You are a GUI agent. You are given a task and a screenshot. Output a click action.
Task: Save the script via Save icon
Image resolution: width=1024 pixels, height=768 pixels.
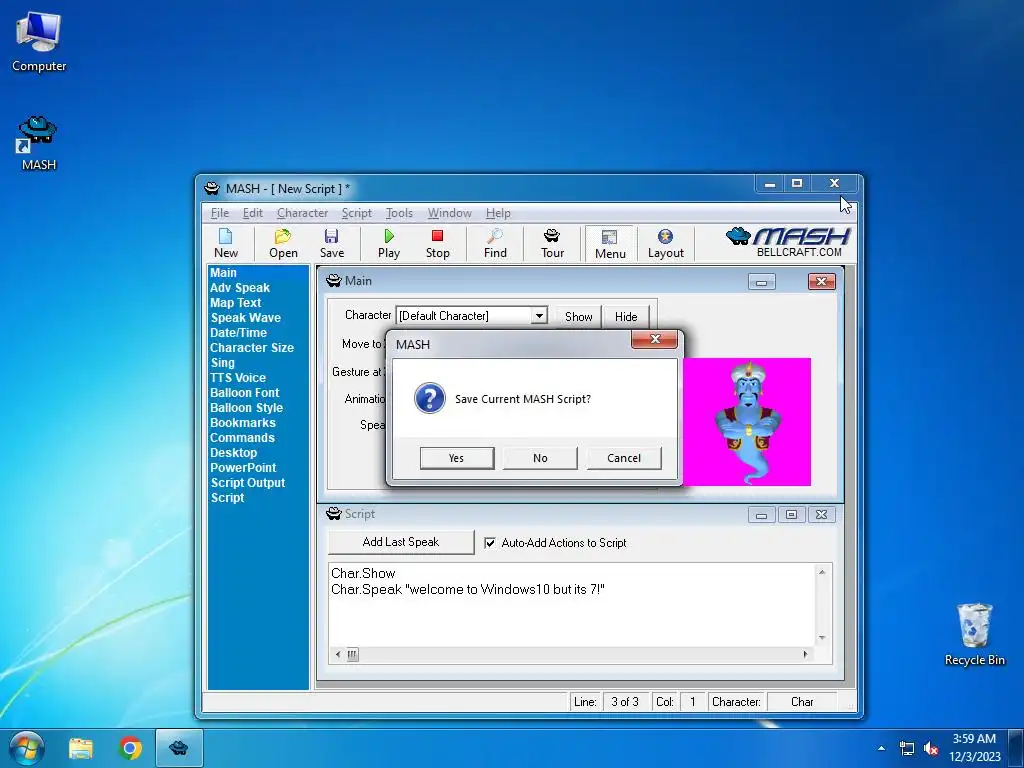tap(331, 243)
